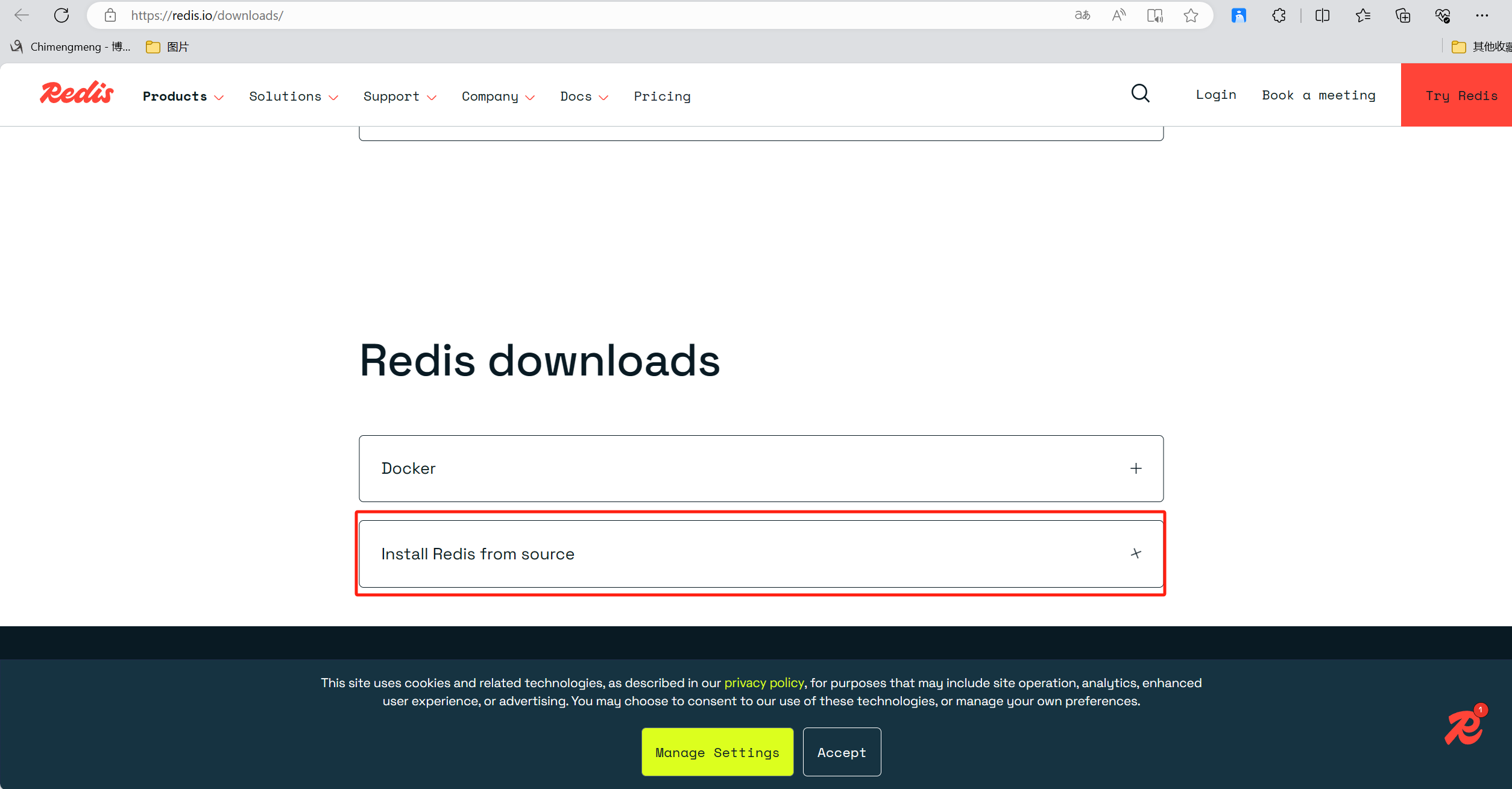Screen dimensions: 1512x789
Task: Click the Redis logo
Action: click(77, 92)
